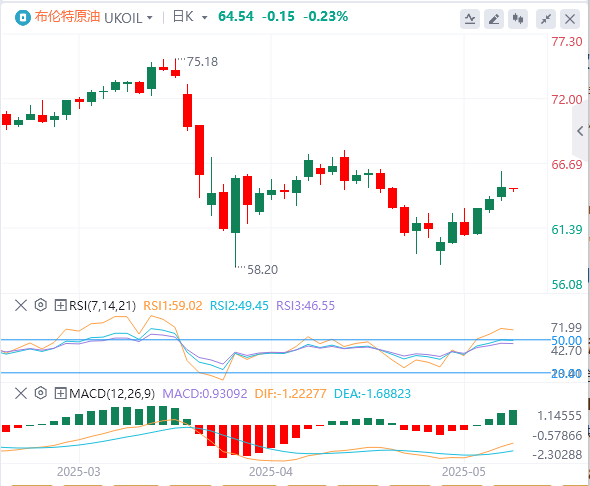Click the RSI(7,14,21) label
590x486 pixels.
102,305
